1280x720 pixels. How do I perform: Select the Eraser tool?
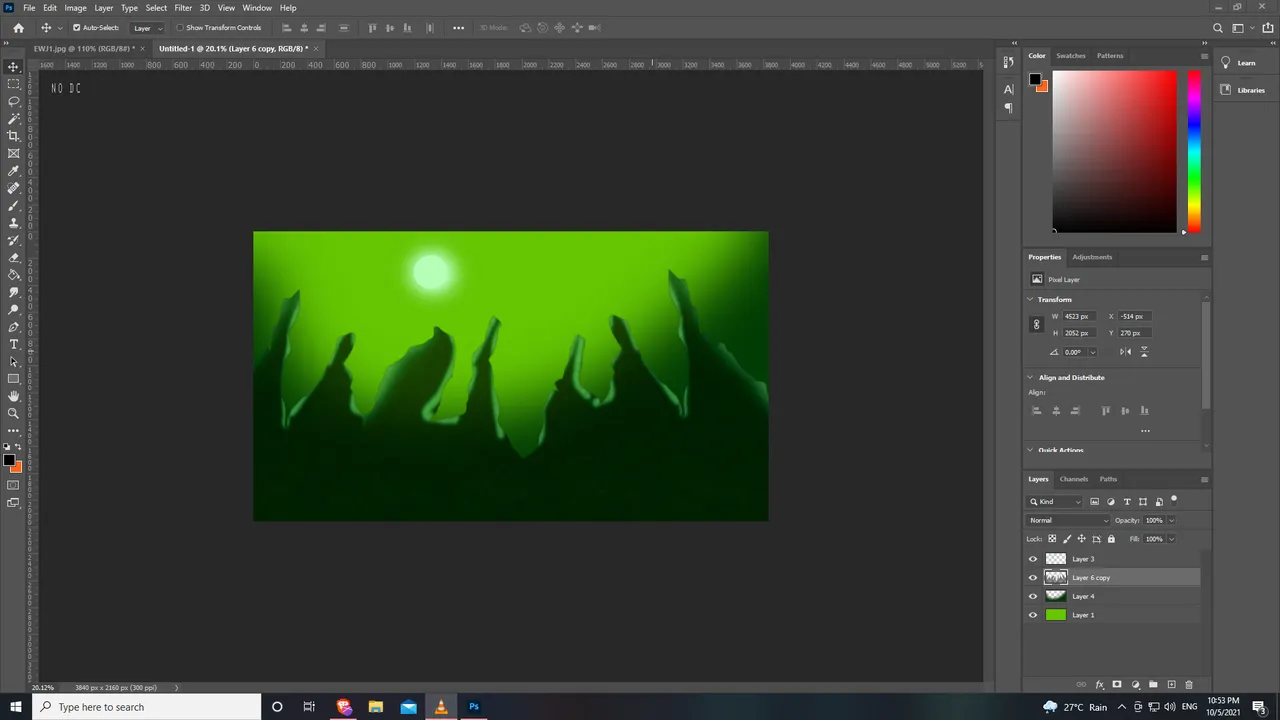pyautogui.click(x=13, y=257)
